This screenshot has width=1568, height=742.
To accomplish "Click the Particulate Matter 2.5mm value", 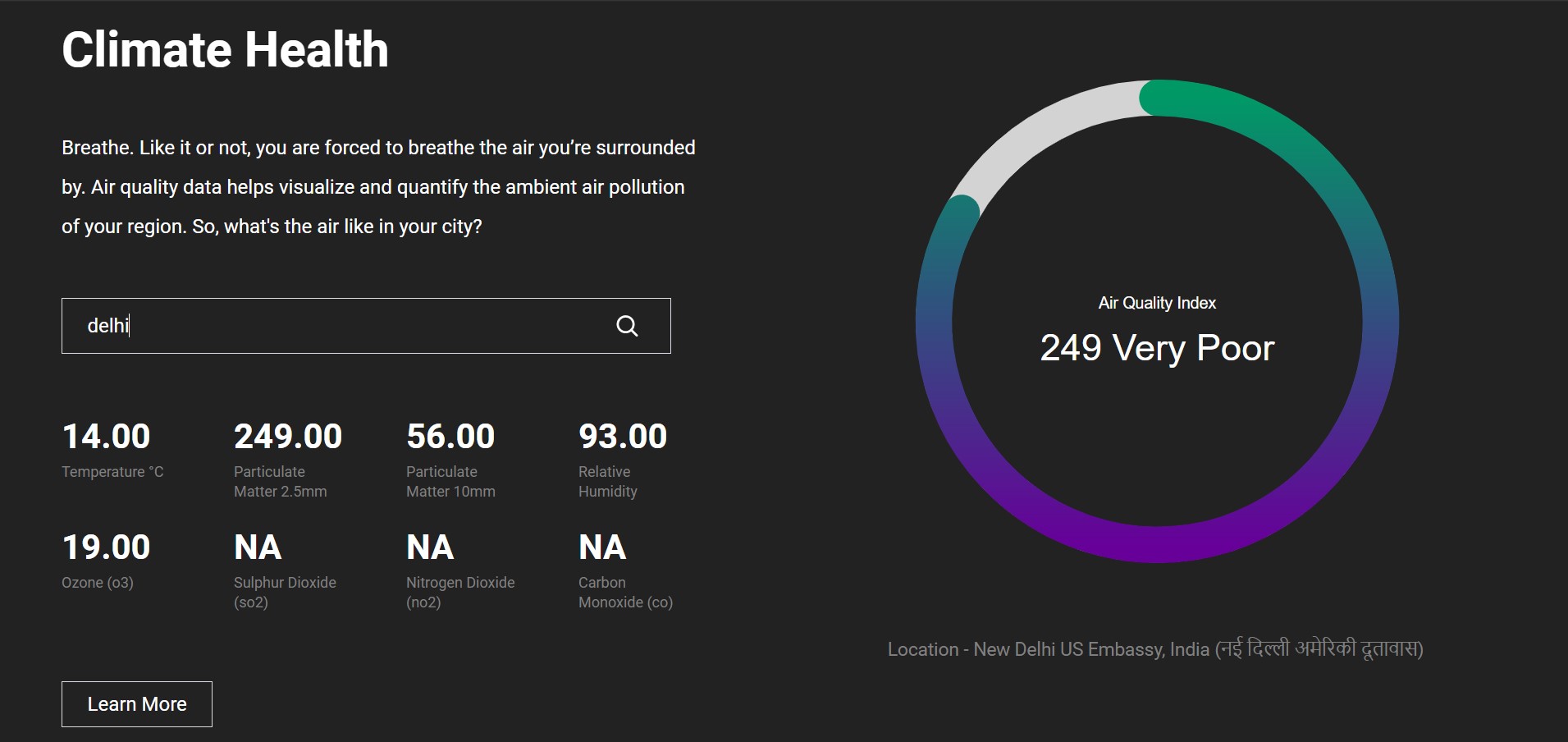I will tap(287, 436).
